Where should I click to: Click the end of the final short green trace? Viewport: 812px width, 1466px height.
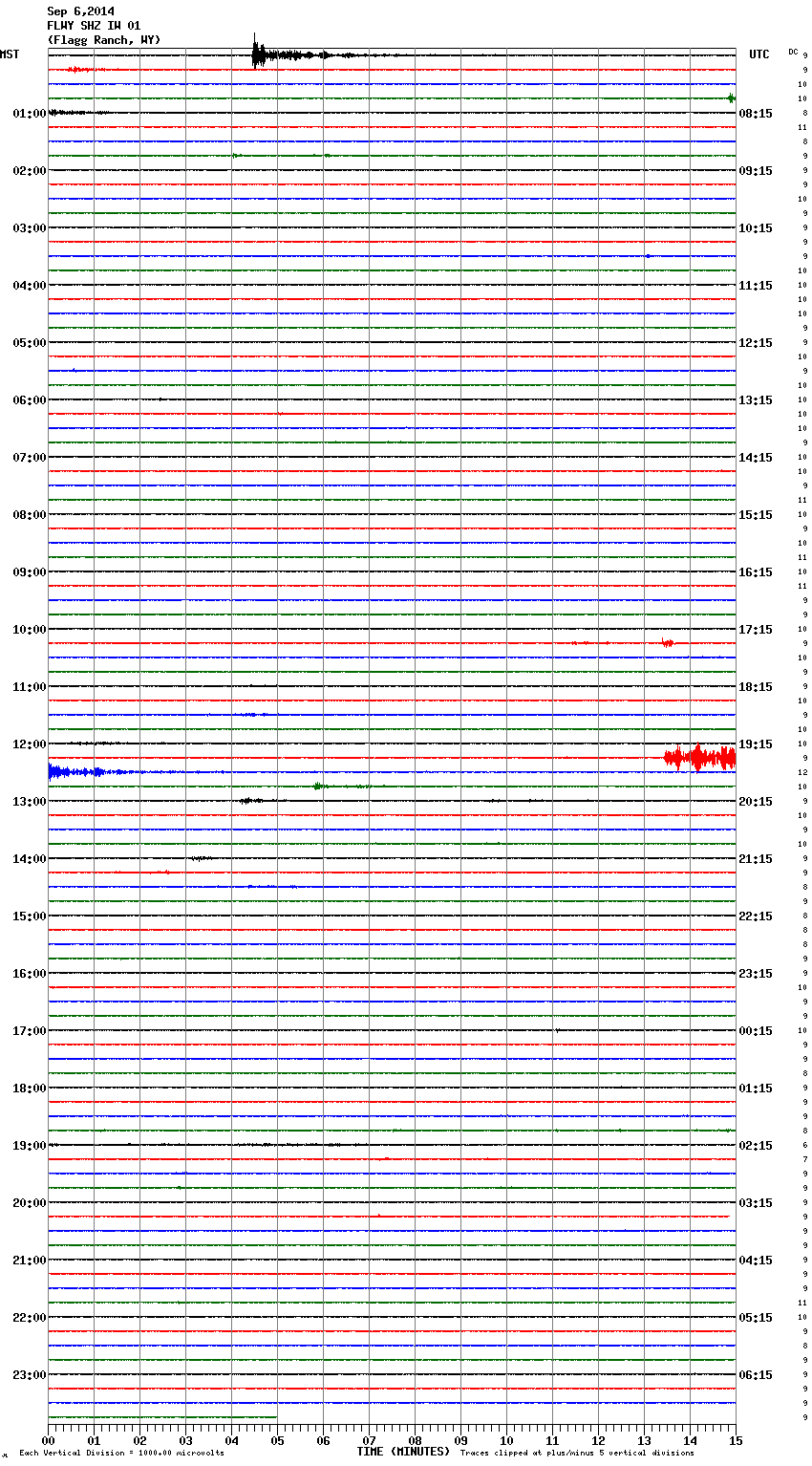click(276, 1417)
